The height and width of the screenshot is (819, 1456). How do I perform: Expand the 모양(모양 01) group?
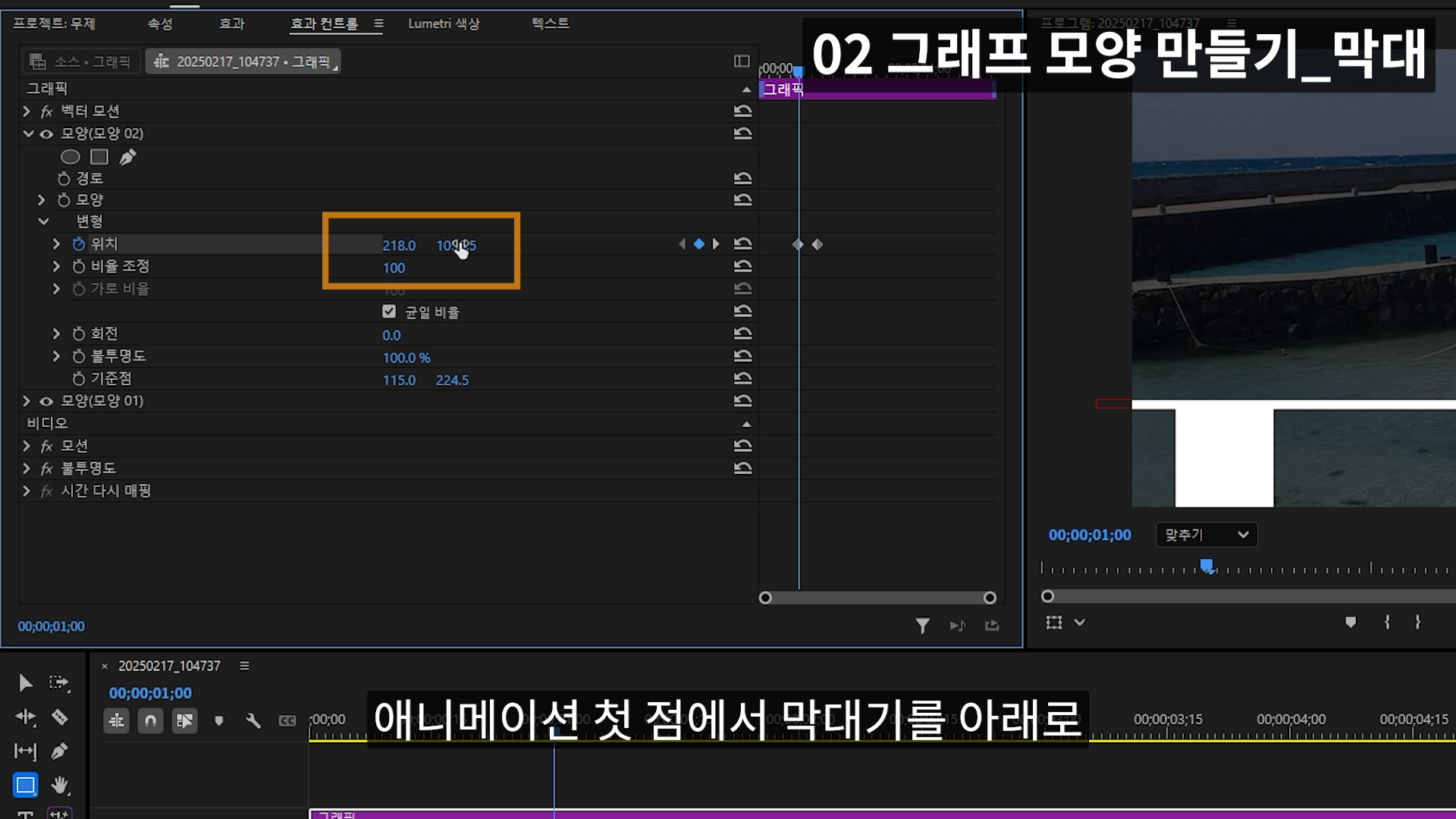(27, 401)
